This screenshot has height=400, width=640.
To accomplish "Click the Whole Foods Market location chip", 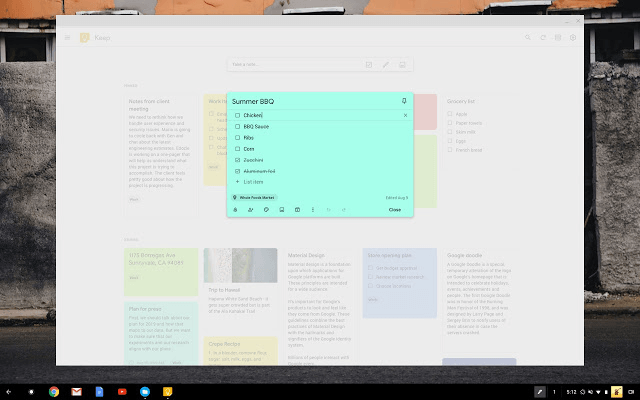I will pos(254,198).
